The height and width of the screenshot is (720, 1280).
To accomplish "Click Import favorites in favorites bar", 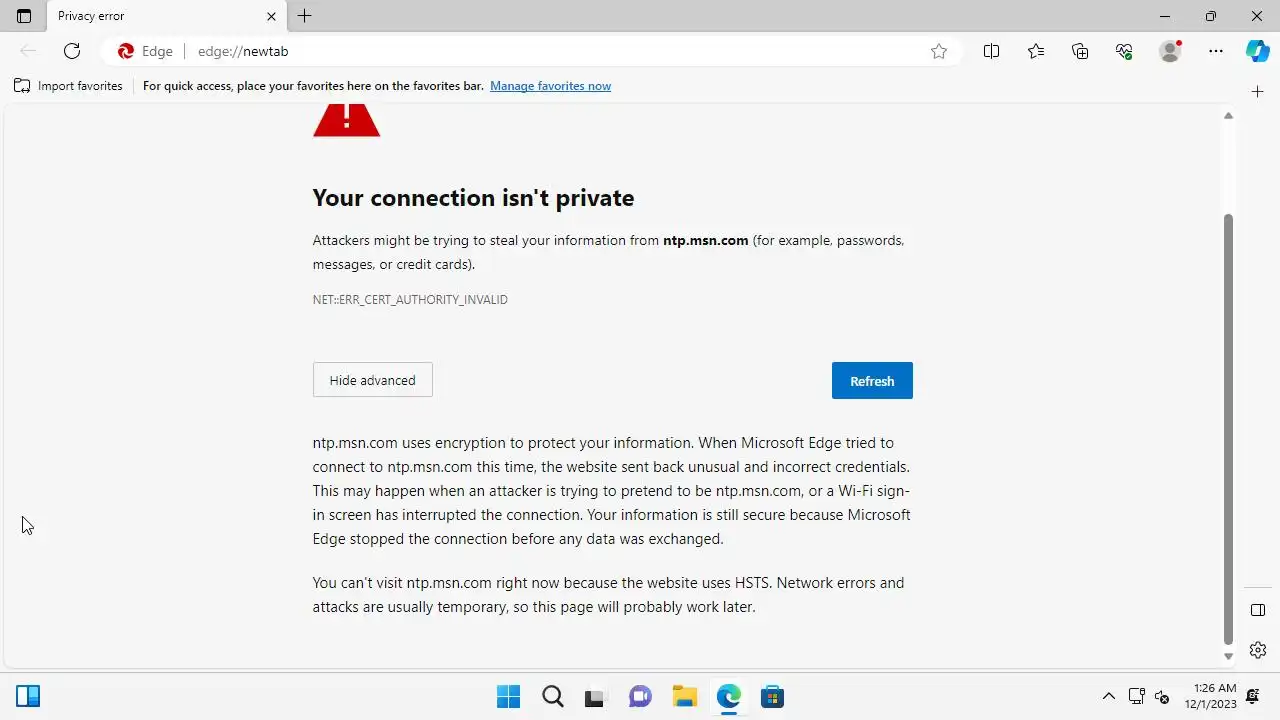I will (x=68, y=86).
